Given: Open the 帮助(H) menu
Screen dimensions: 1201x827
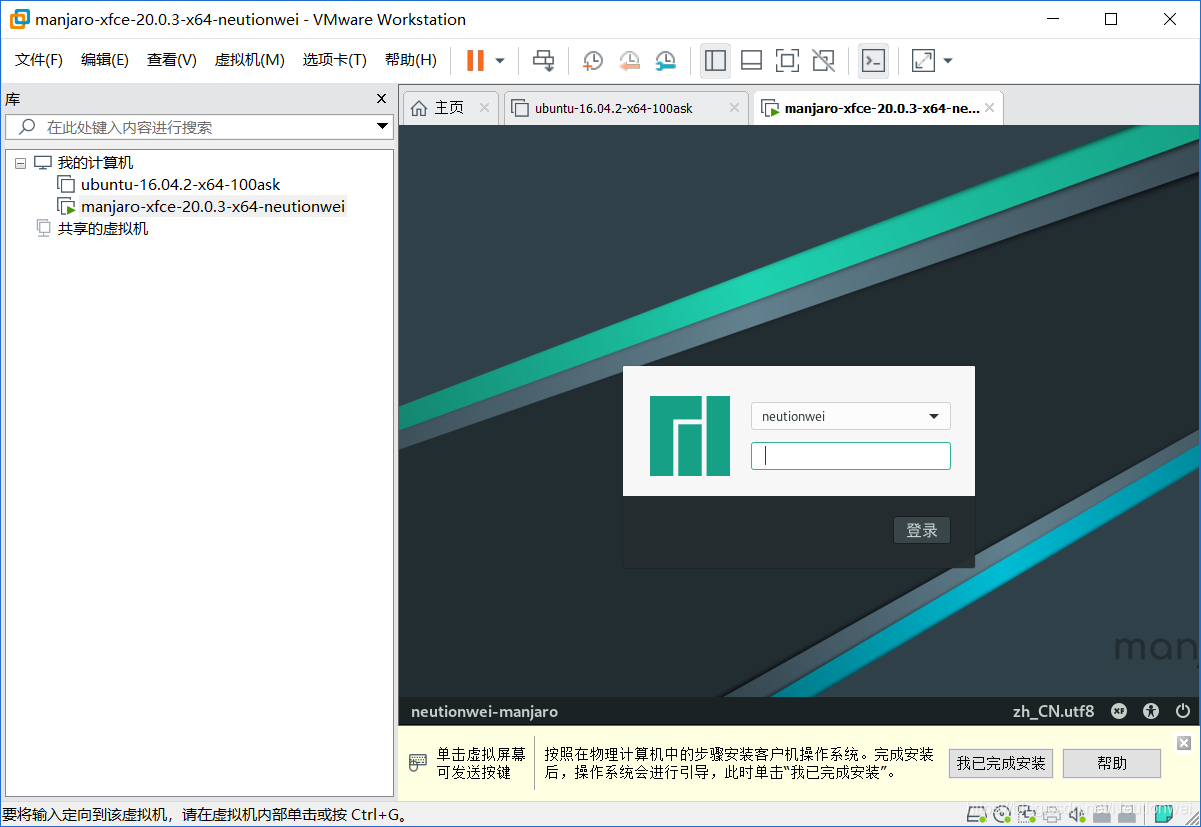Looking at the screenshot, I should pyautogui.click(x=411, y=60).
